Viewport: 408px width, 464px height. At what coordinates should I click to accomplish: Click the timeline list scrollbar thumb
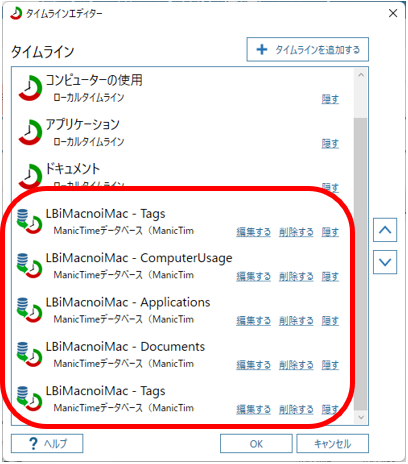(x=361, y=264)
